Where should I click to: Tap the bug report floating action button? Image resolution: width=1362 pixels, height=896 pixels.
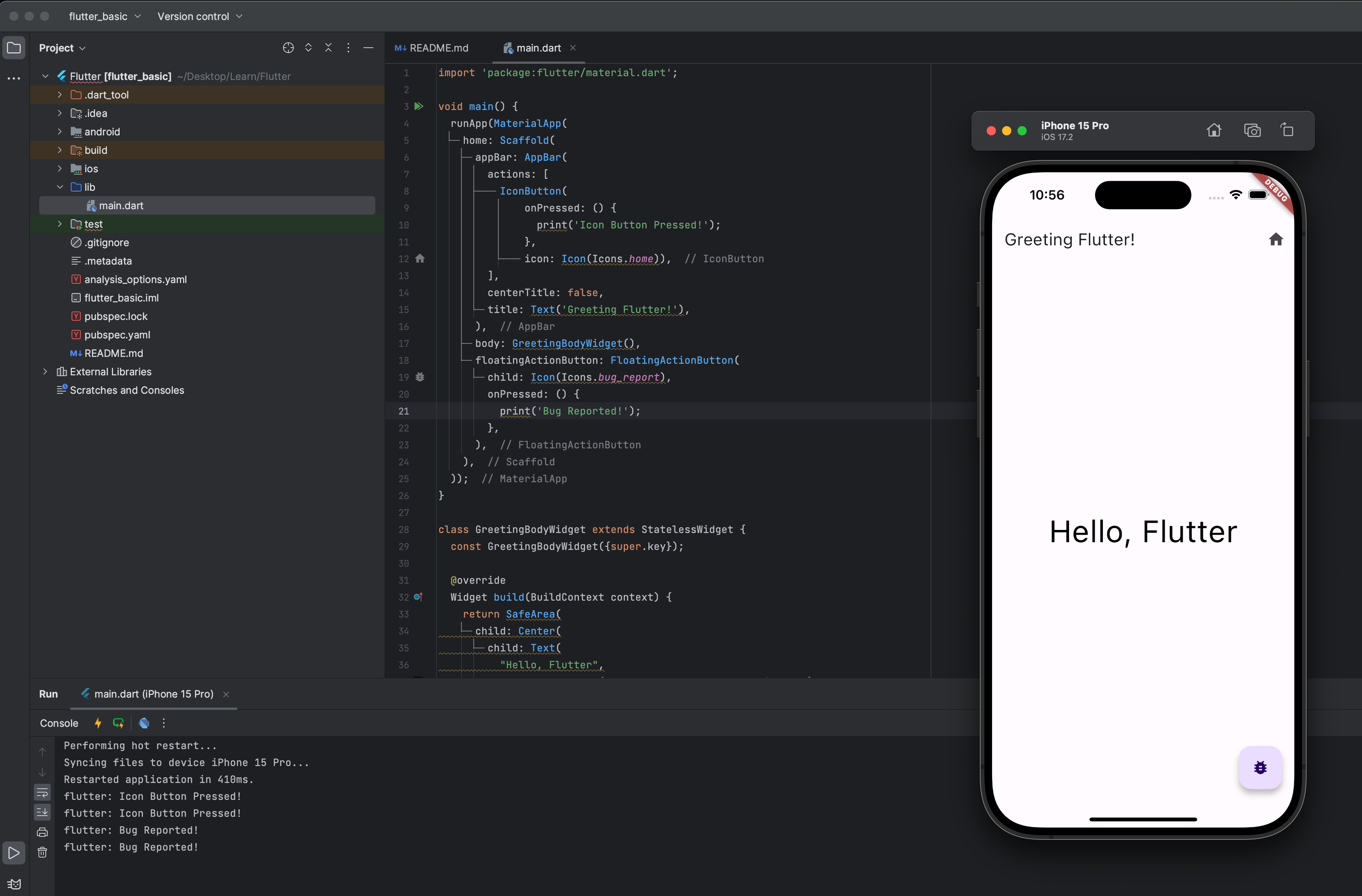[1260, 767]
